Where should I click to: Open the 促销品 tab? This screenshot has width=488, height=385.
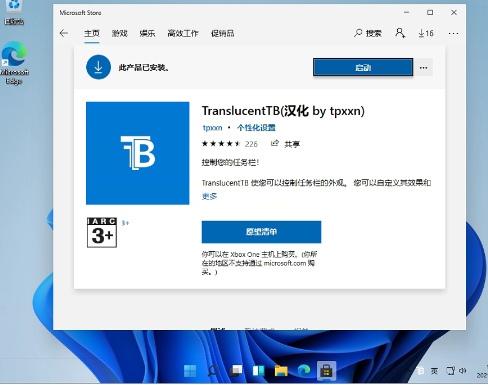coord(222,33)
